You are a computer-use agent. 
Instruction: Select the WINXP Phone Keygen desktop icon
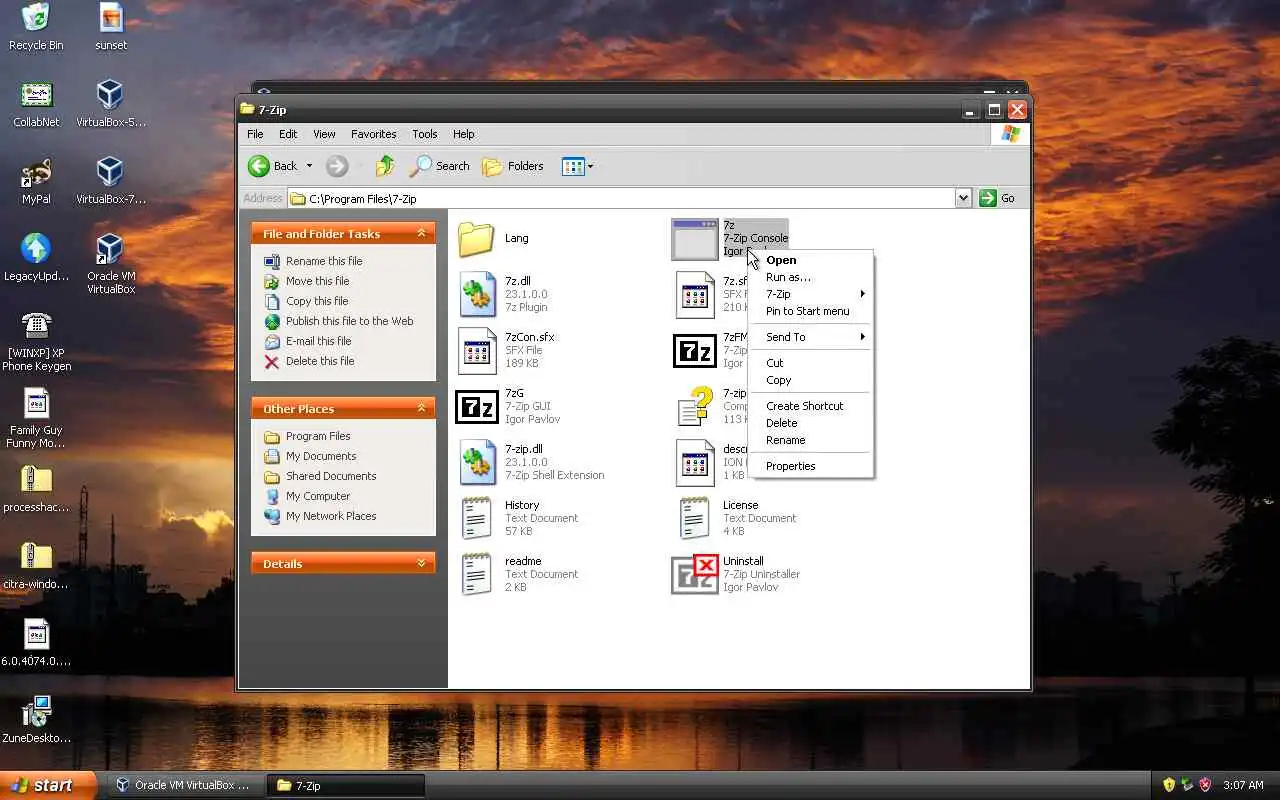36,326
